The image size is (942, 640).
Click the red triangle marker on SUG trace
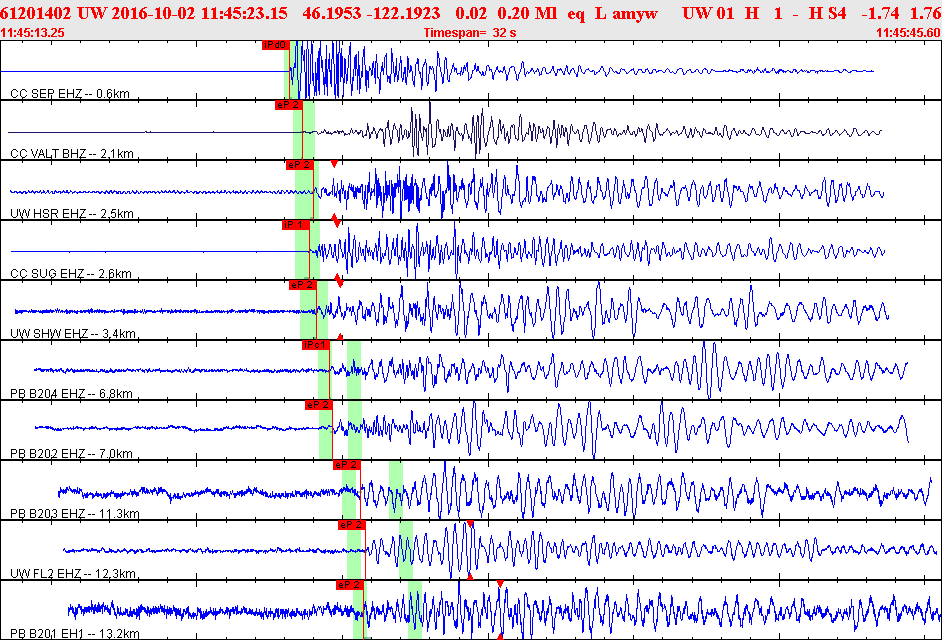coord(336,222)
